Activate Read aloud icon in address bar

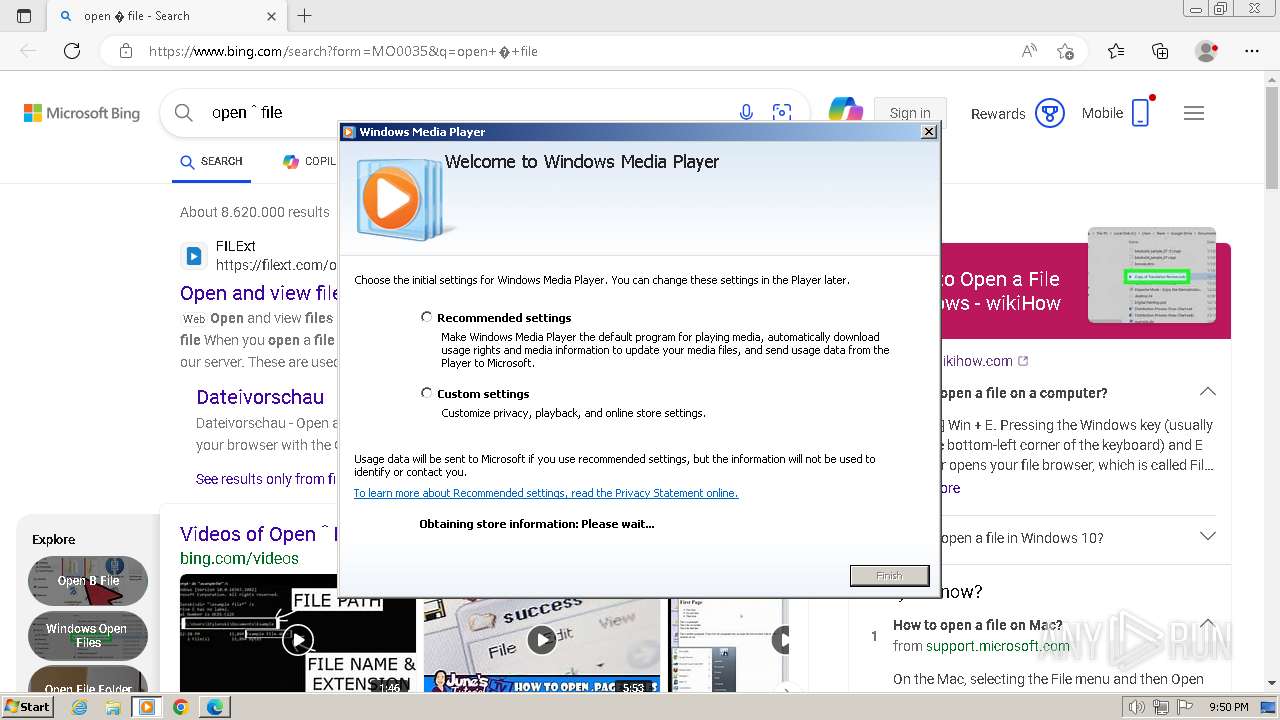[1029, 51]
